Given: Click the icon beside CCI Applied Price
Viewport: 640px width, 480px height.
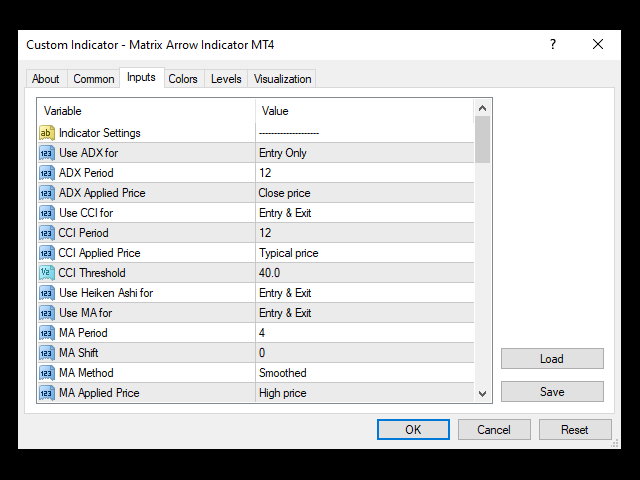Looking at the screenshot, I should 47,253.
